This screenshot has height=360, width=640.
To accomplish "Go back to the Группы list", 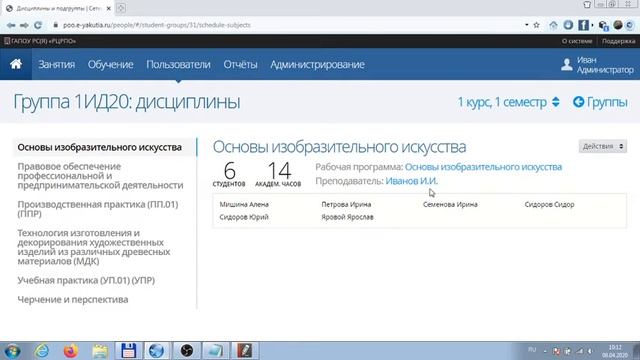I will pyautogui.click(x=607, y=102).
